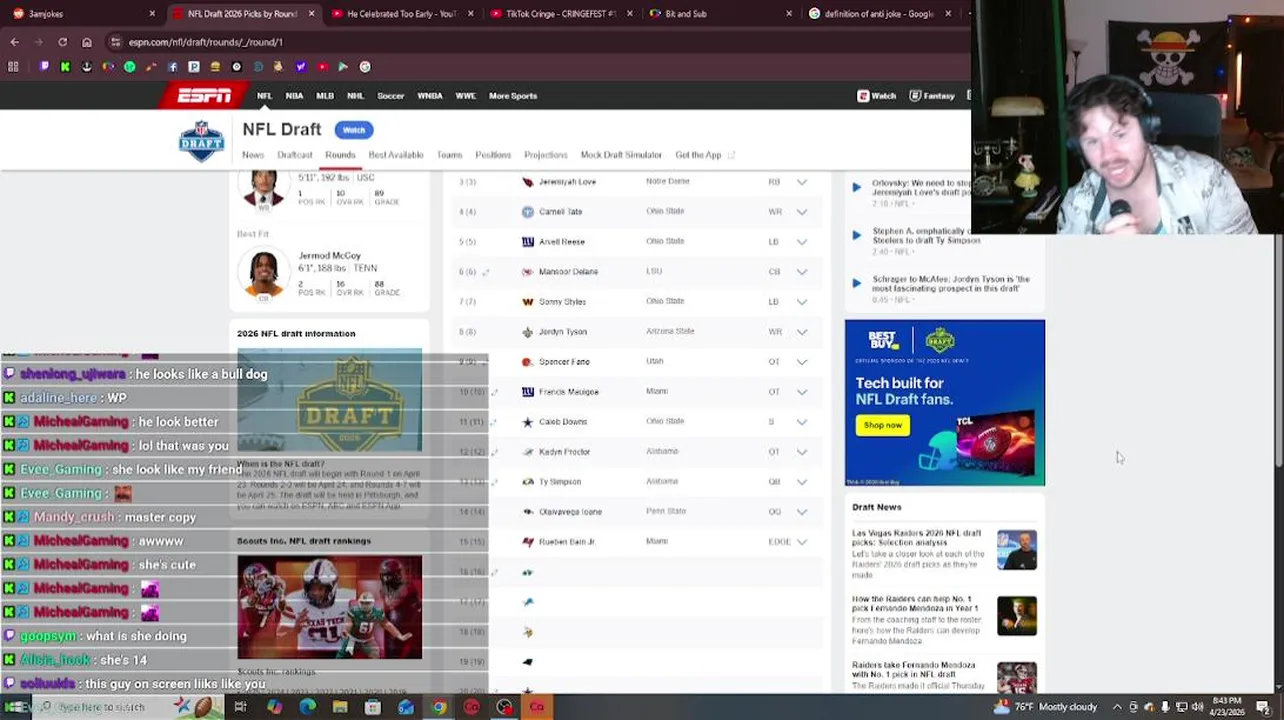Screen dimensions: 1284x720
Task: Open the Texas Tech draft rankings thumbnail
Action: click(329, 607)
